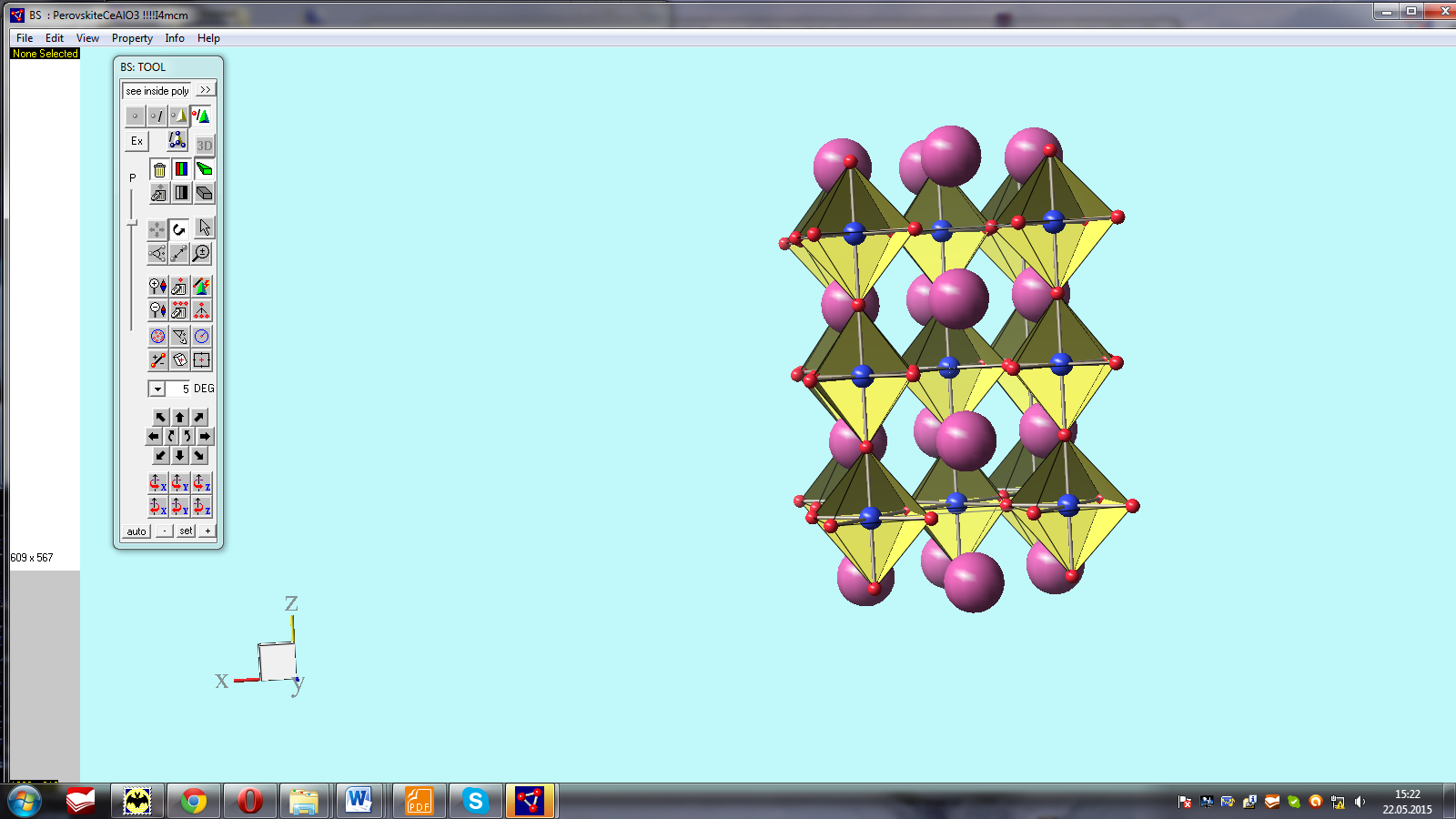Click the down-left diagonal arrow button
The height and width of the screenshot is (819, 1456).
tap(160, 455)
